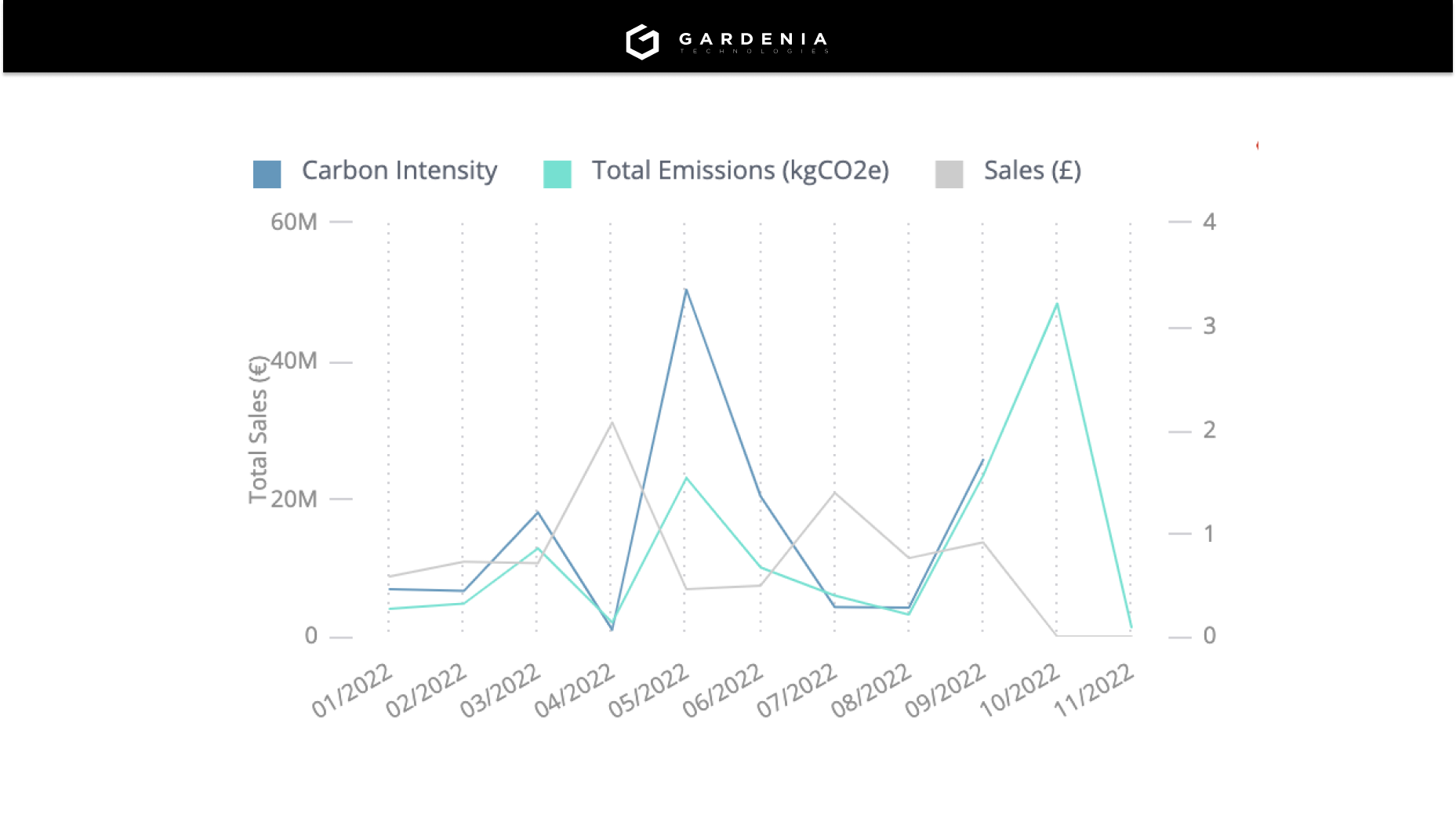This screenshot has height=814, width=1456.
Task: Click the right axis value 2
Action: pos(1210,431)
